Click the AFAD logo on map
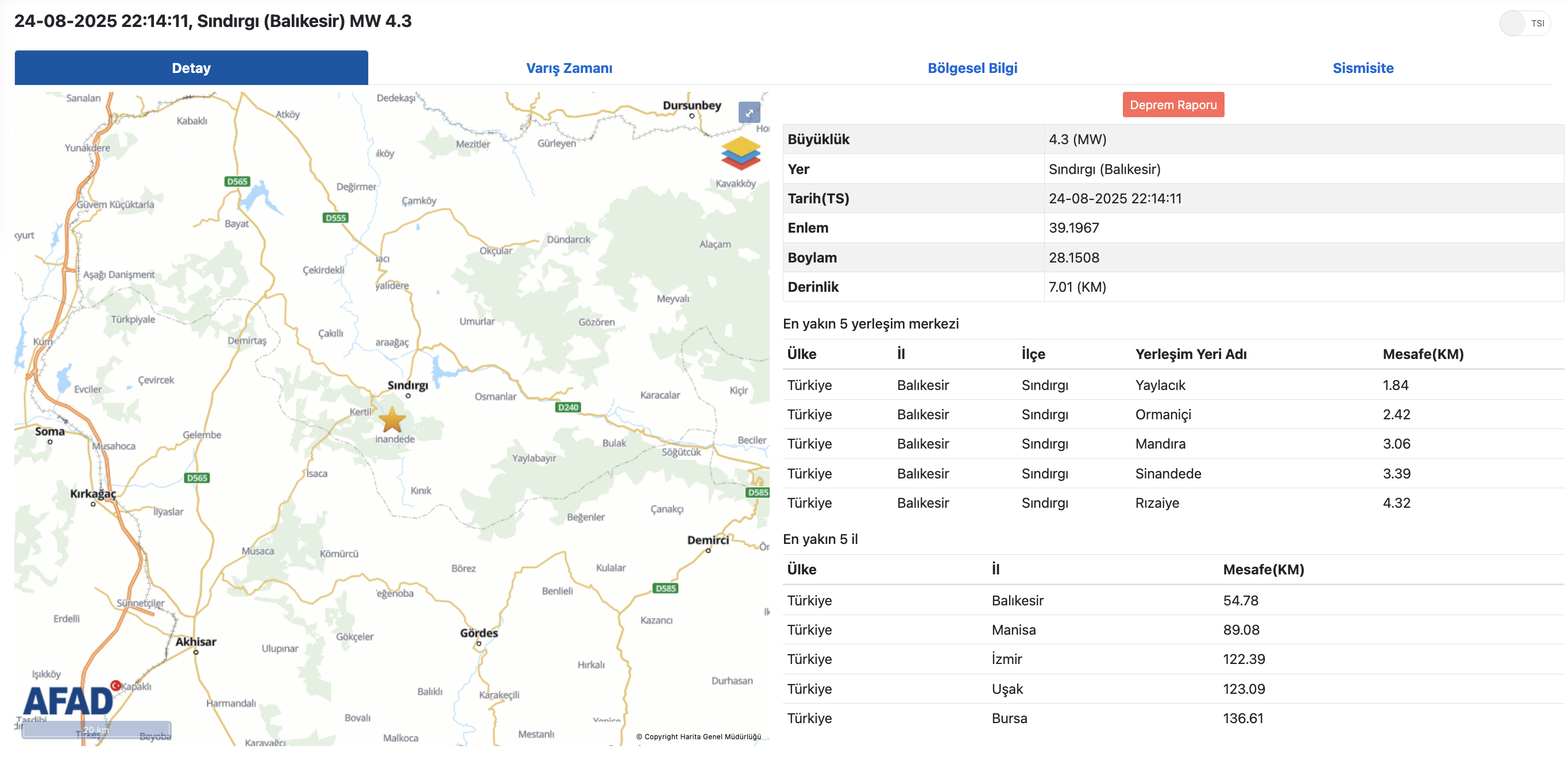This screenshot has width=1568, height=780. (x=68, y=701)
